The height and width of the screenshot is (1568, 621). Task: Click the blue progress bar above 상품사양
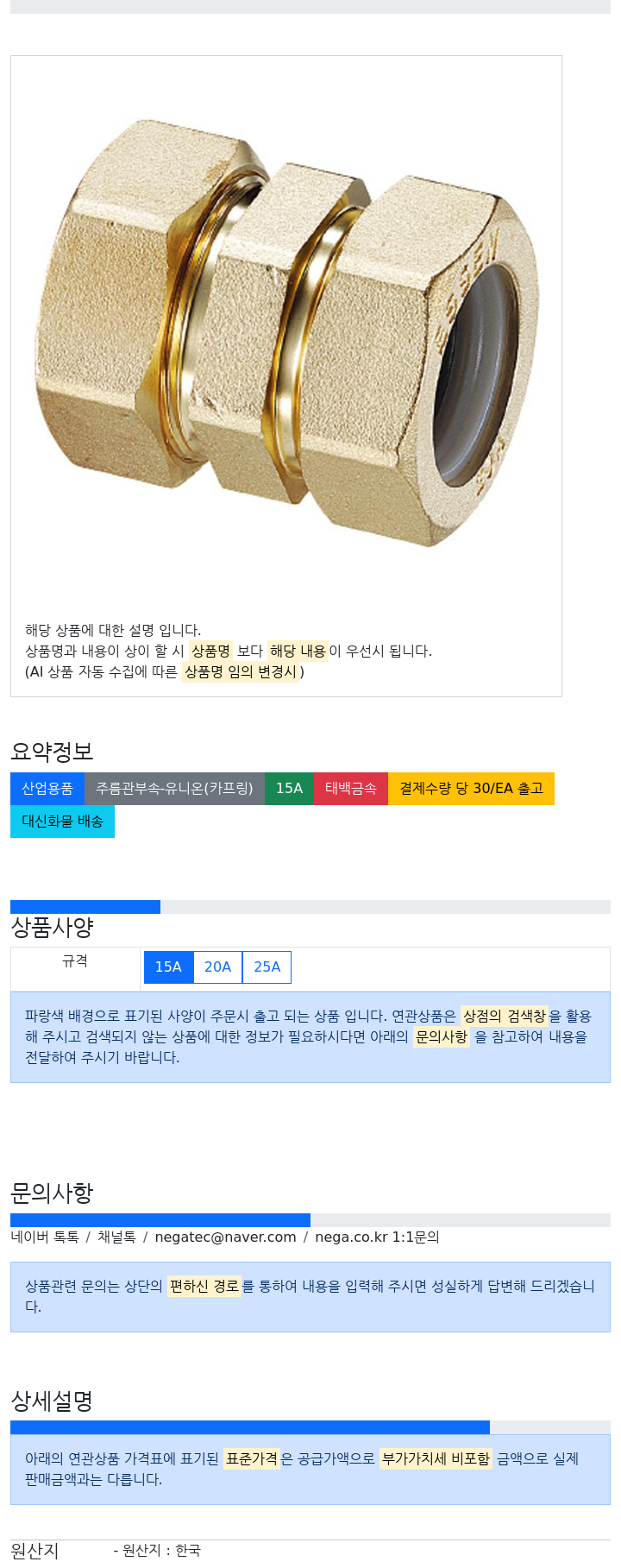pyautogui.click(x=85, y=906)
